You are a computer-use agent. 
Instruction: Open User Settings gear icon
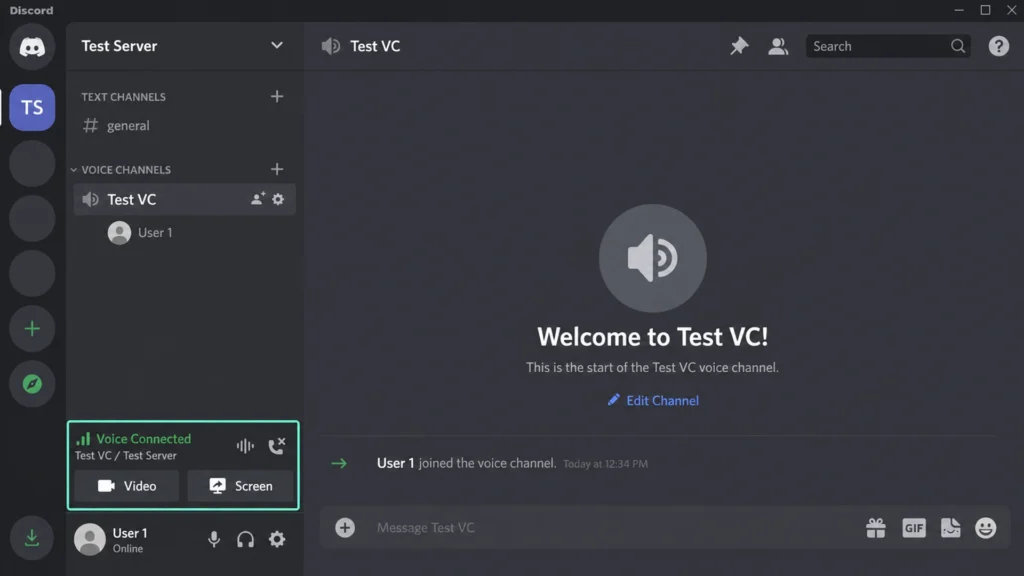tap(277, 539)
